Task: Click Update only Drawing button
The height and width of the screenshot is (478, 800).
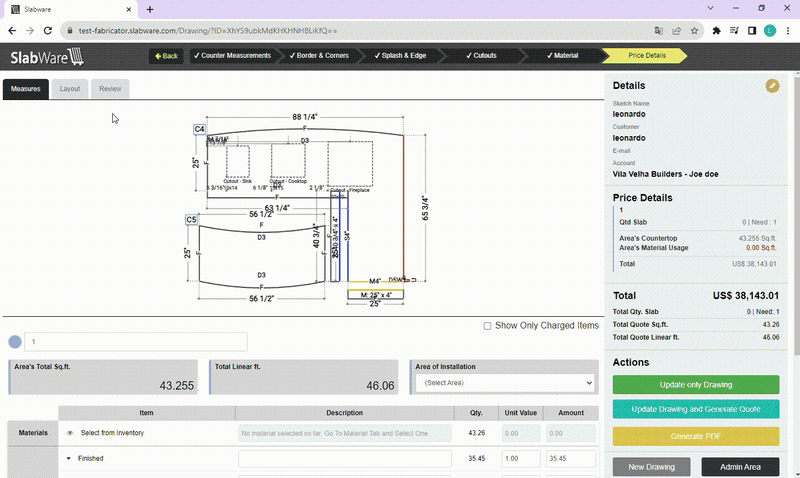Action: click(x=696, y=385)
